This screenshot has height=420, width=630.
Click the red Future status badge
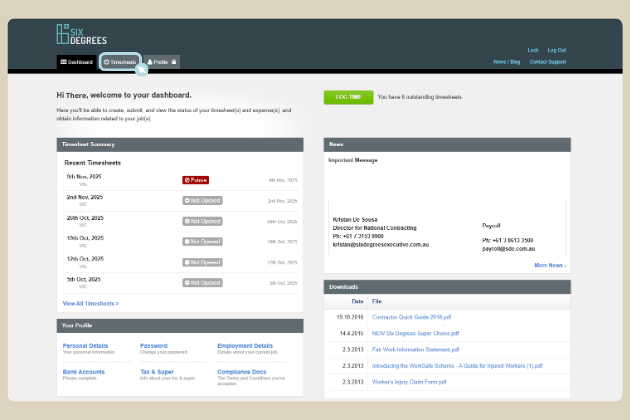196,180
